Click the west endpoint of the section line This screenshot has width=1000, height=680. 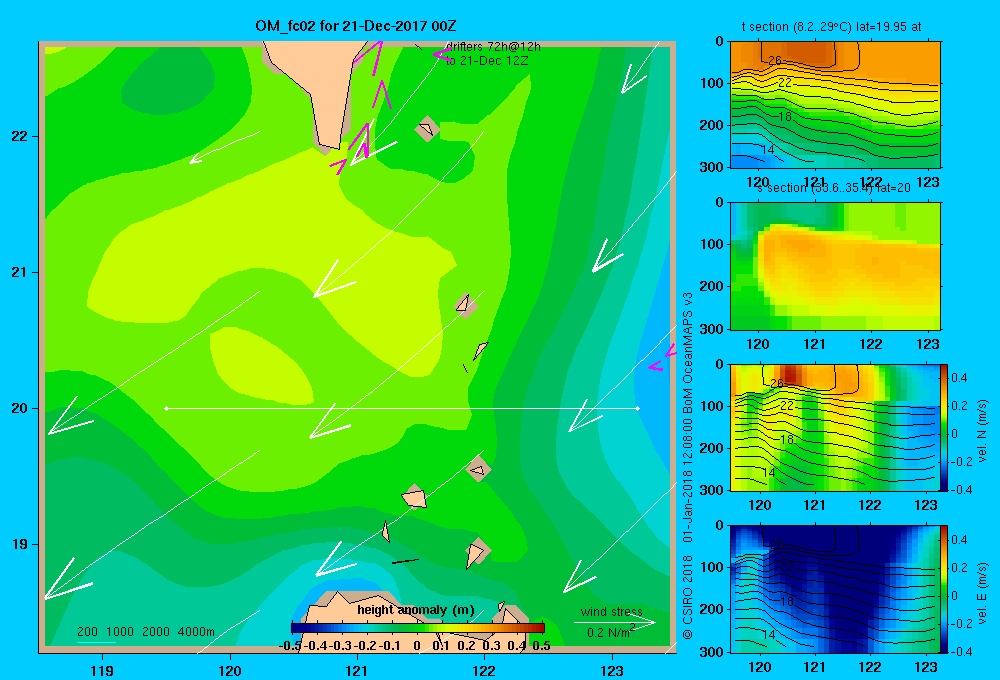[x=166, y=408]
